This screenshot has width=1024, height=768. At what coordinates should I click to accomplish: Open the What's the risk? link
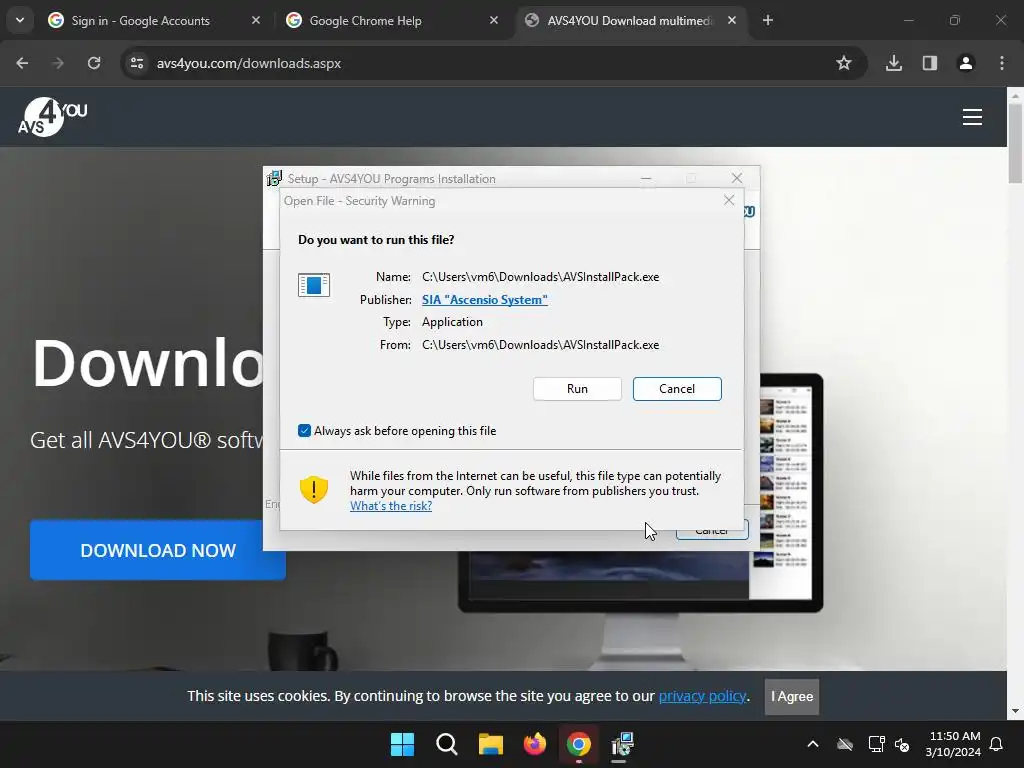[x=391, y=505]
